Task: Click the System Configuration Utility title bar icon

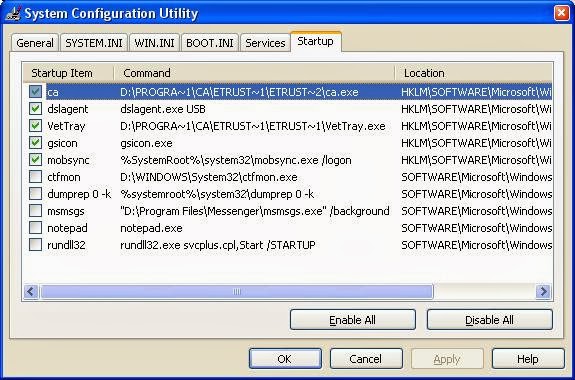Action: (x=14, y=13)
